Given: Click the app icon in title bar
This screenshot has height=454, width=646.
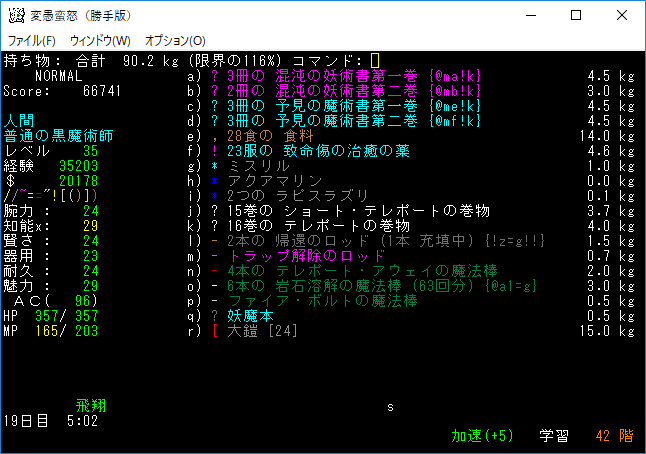Looking at the screenshot, I should coord(16,16).
